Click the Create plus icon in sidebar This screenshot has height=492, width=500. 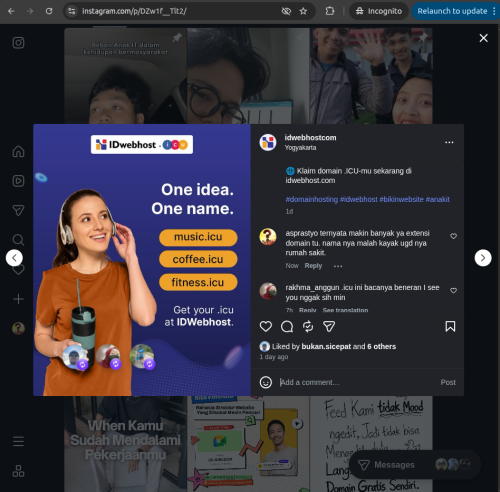click(x=18, y=299)
